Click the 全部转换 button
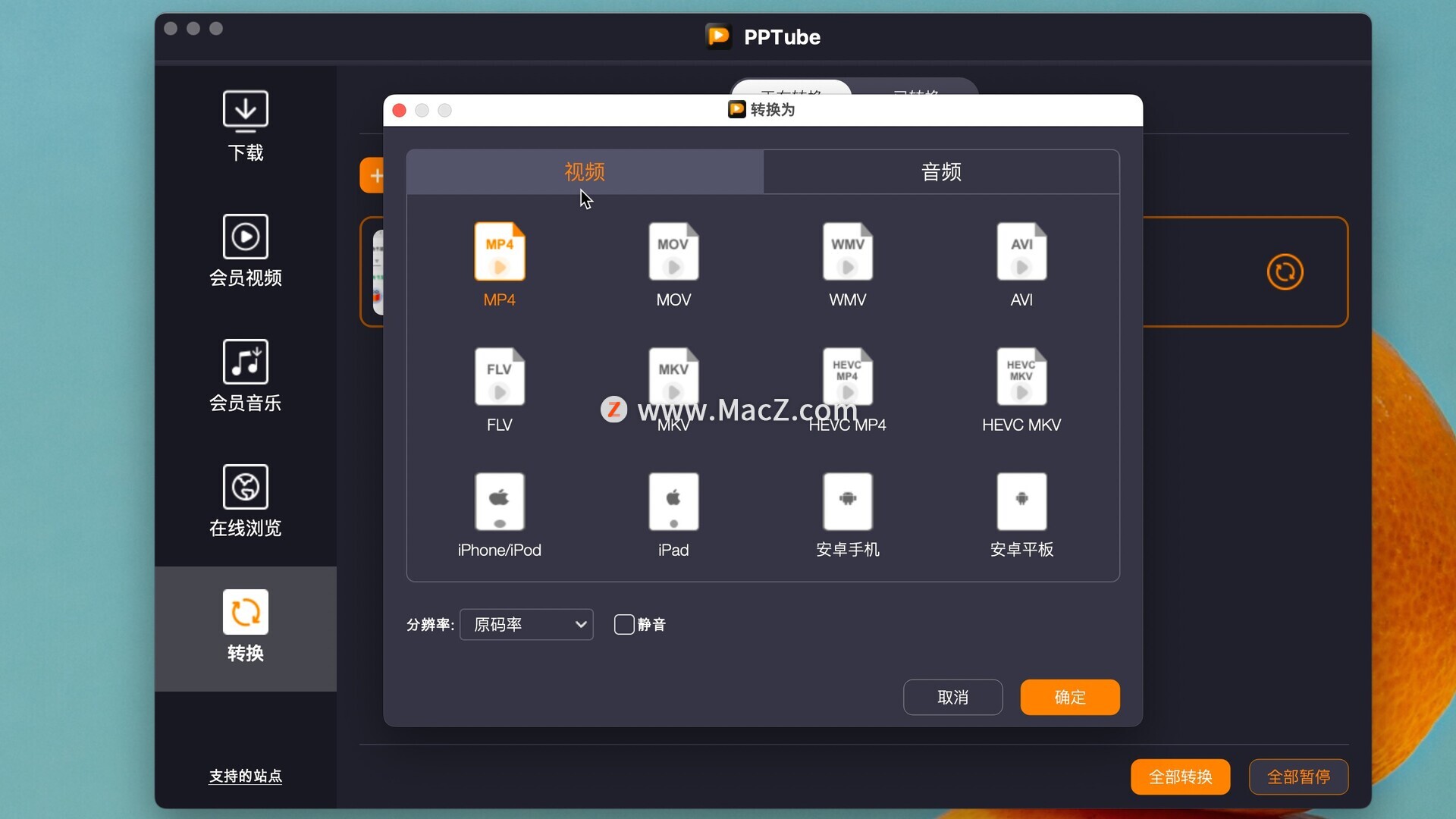Viewport: 1456px width, 819px height. [x=1180, y=777]
